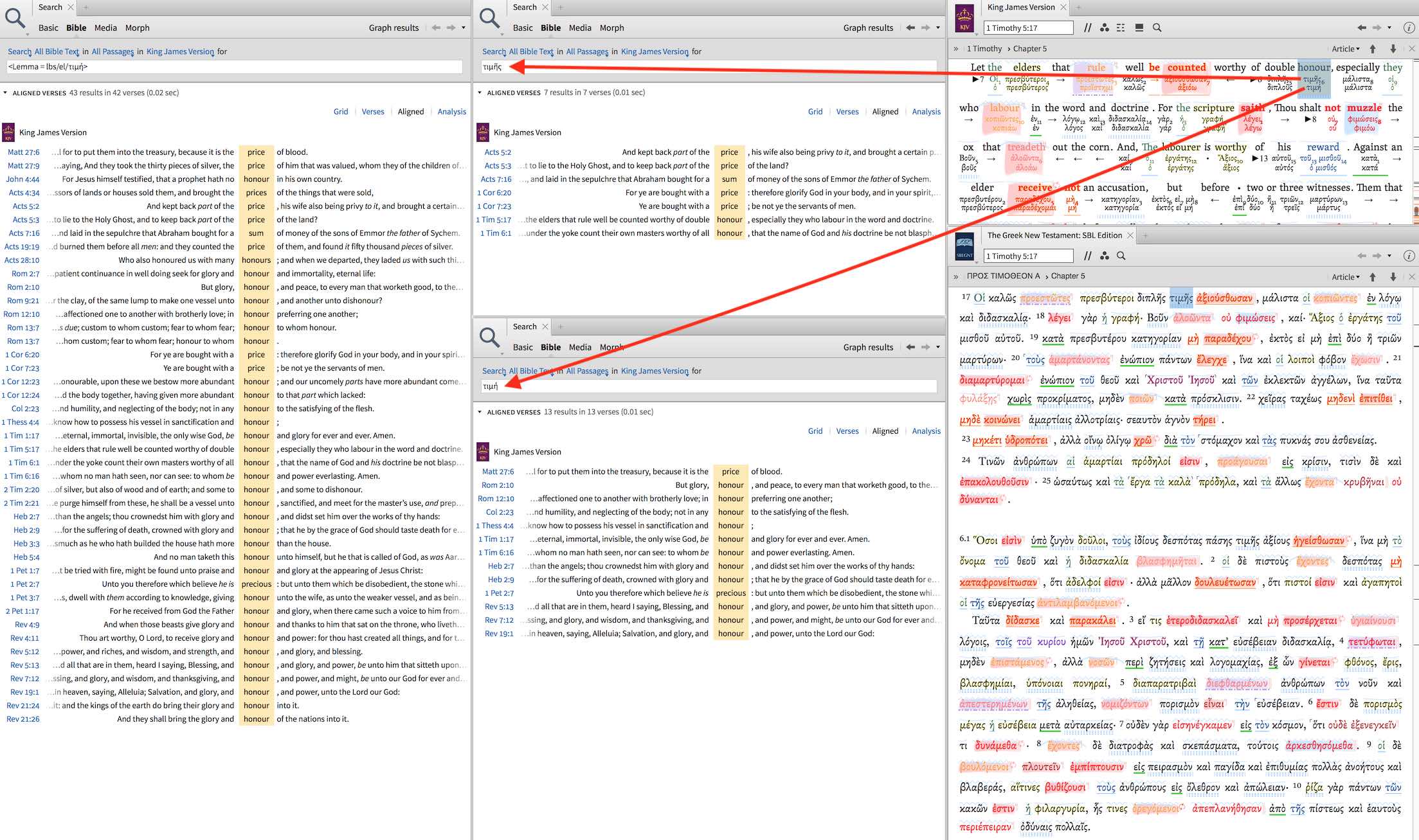Switch to Morph search type in left panel
Viewport: 1419px width, 840px height.
tap(137, 28)
